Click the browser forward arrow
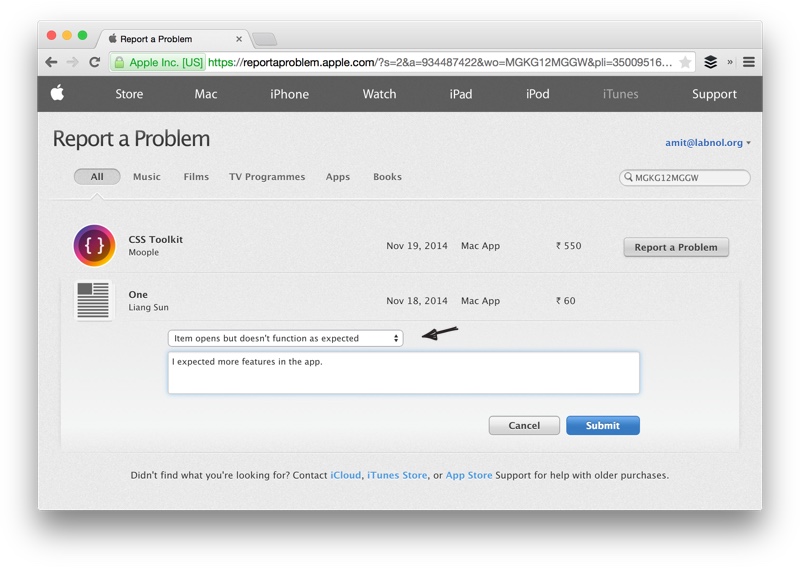This screenshot has width=800, height=568. tap(72, 62)
